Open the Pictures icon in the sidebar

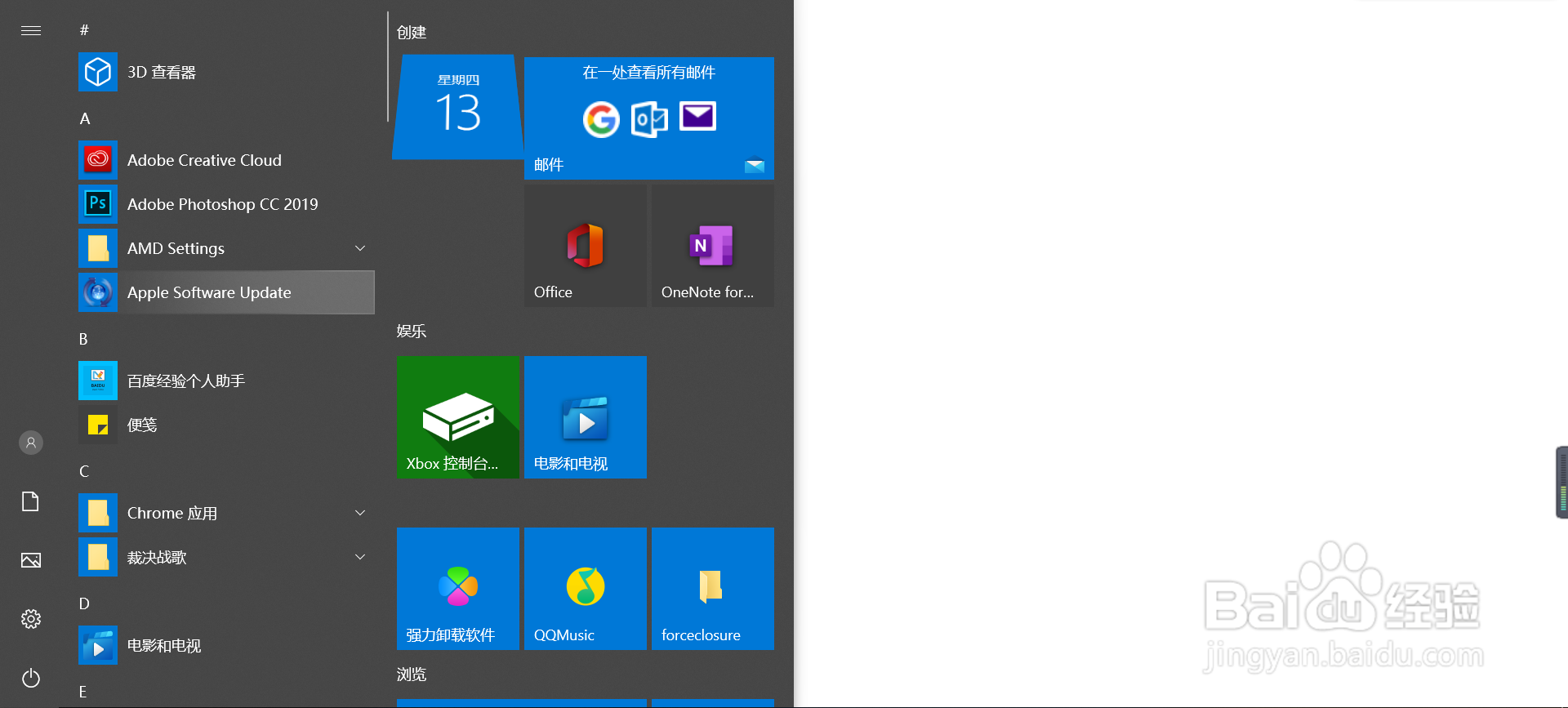pos(31,560)
